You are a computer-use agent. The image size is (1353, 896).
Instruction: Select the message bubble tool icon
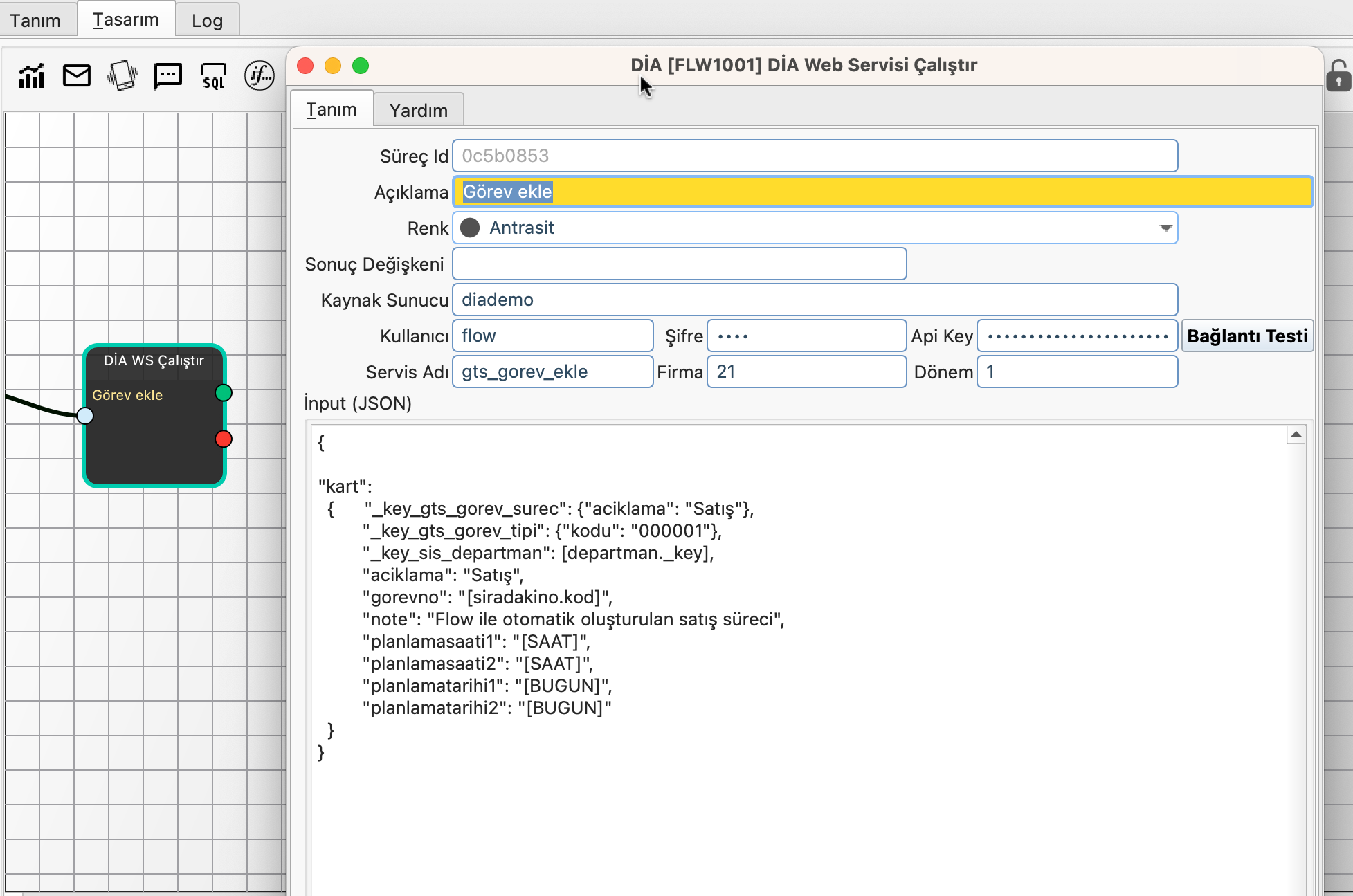(168, 75)
